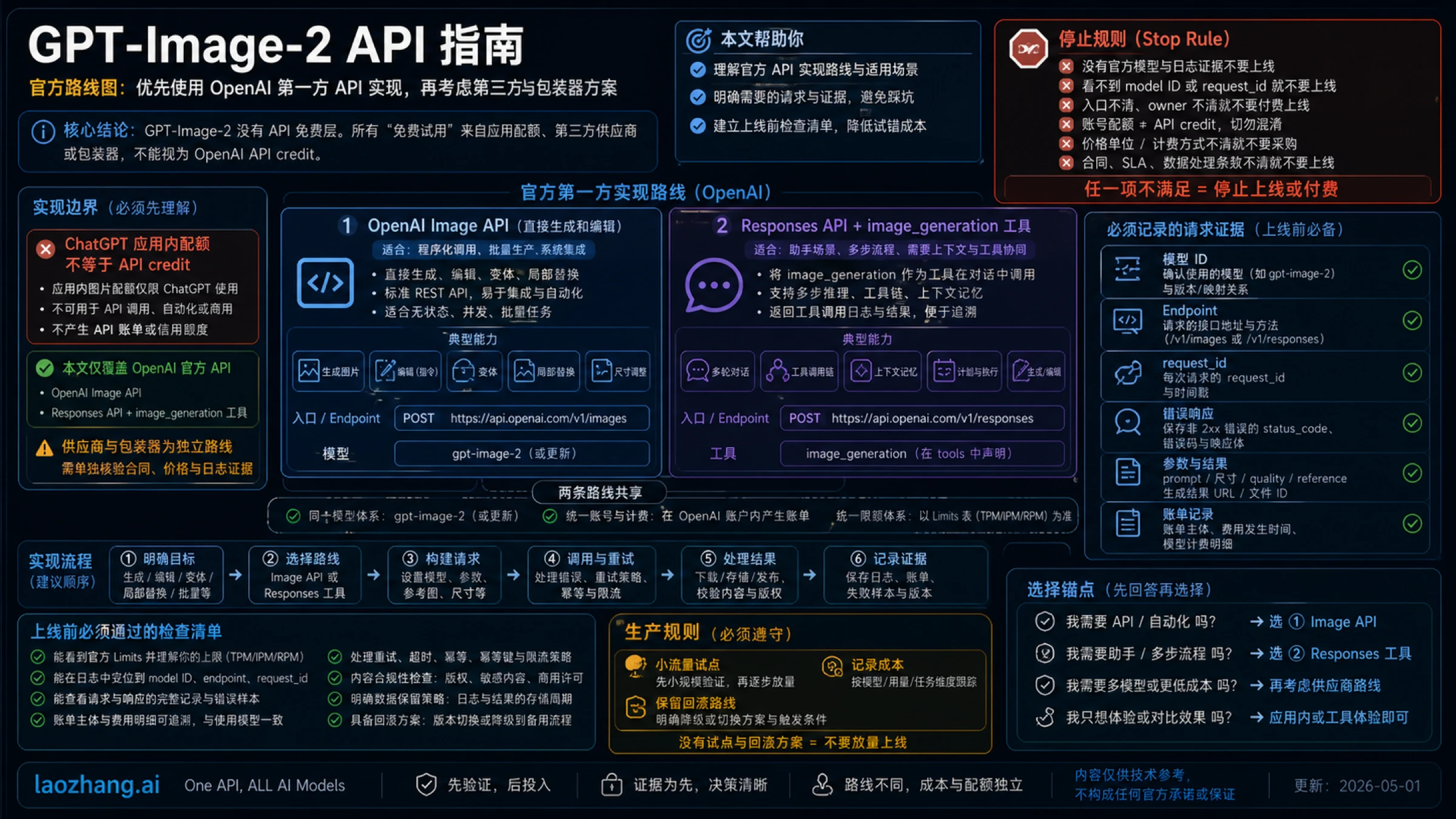Toggle check for 理解官方 API 实现路线与适用场景

[698, 70]
